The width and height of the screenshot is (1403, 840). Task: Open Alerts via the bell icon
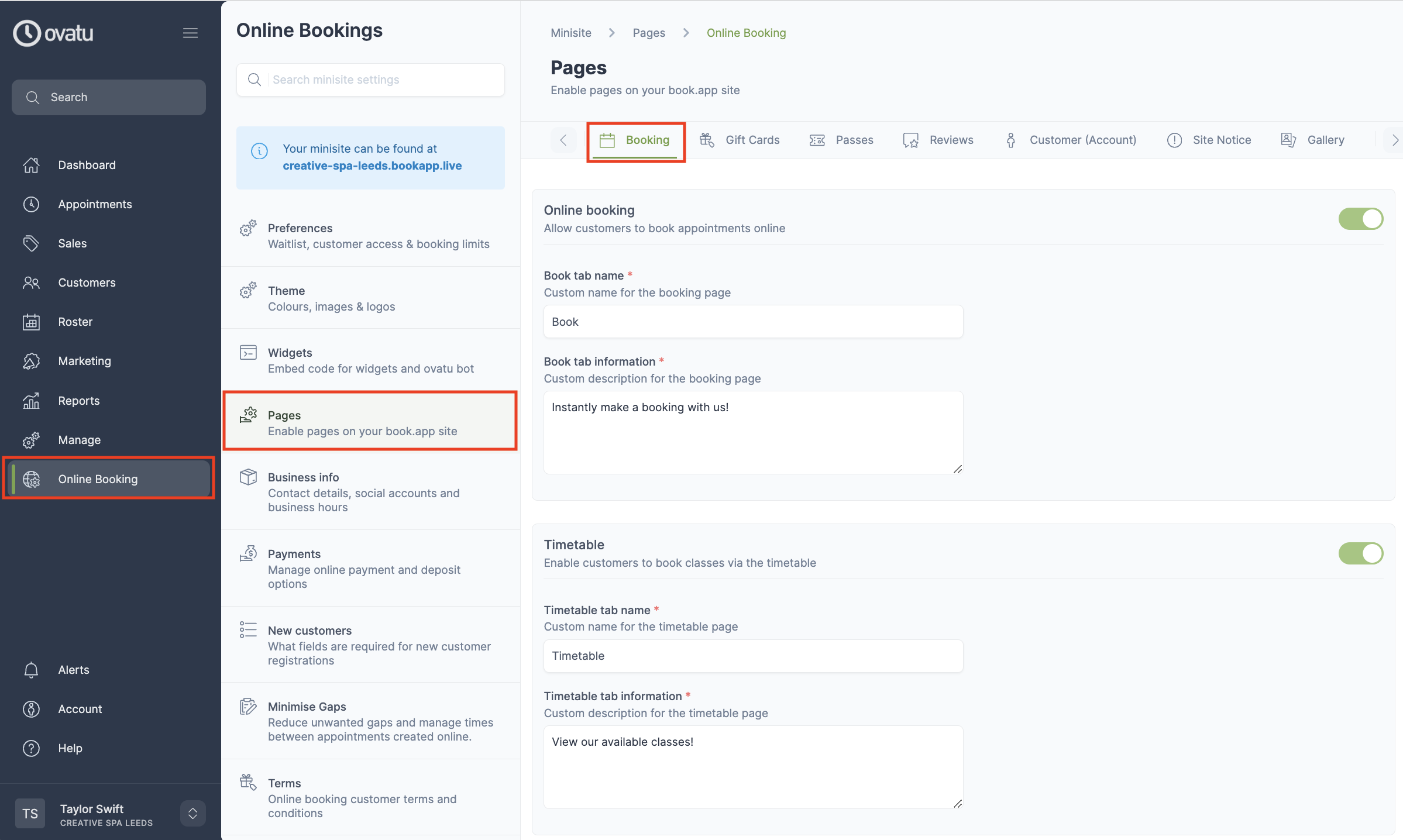point(31,670)
